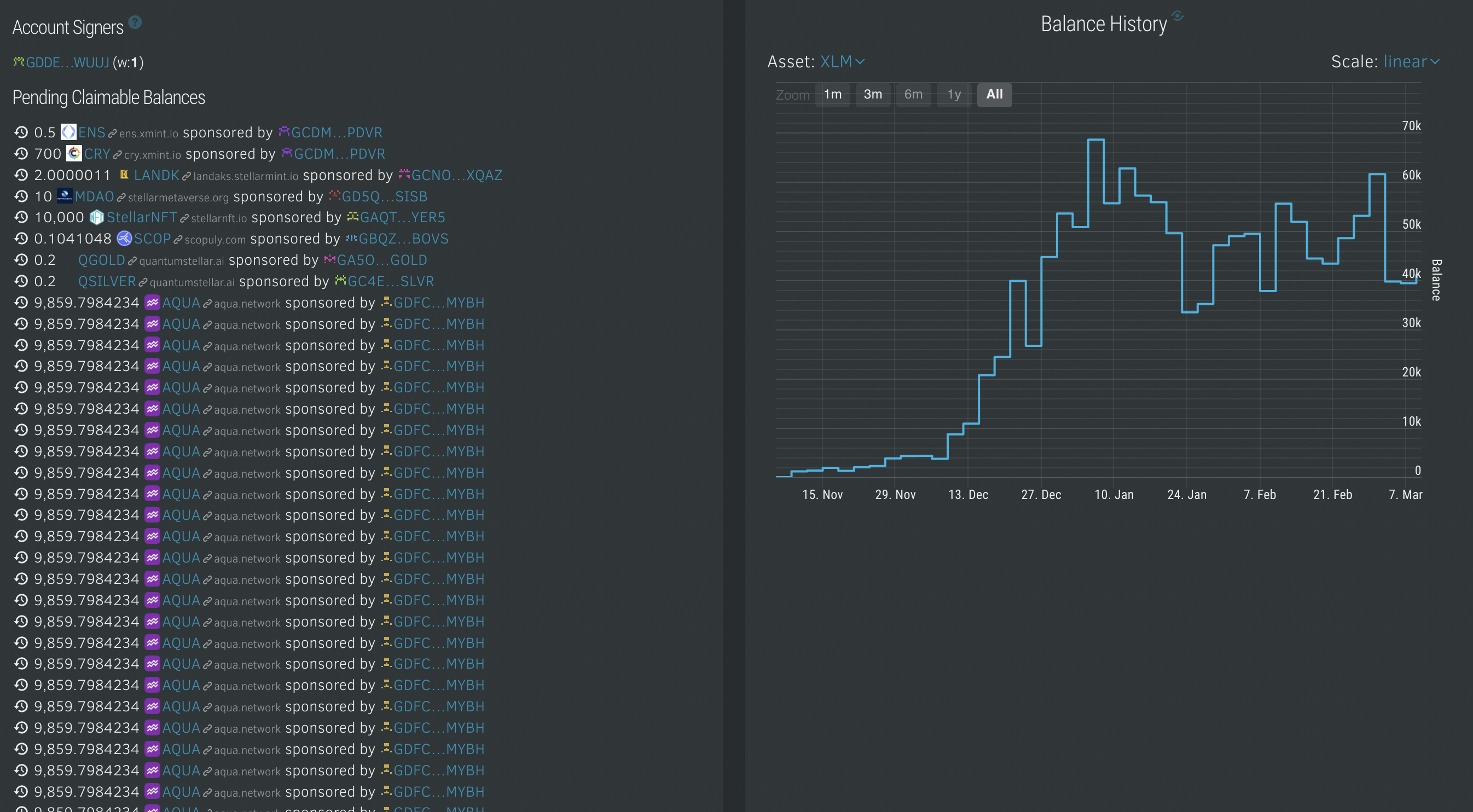Click clock icon beside 0.5 ENS balance
This screenshot has height=812, width=1473.
click(x=21, y=132)
